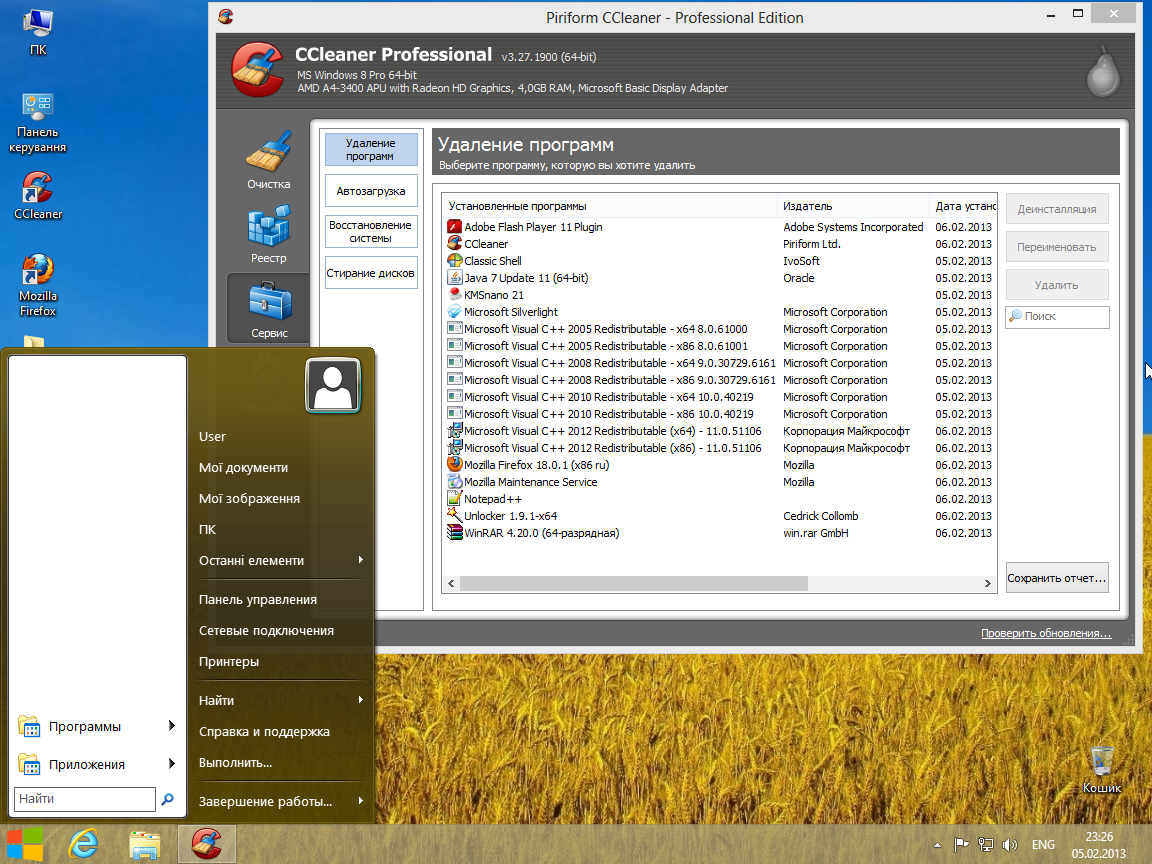This screenshot has height=864, width=1152.
Task: Click the Удалить button
Action: point(1056,285)
